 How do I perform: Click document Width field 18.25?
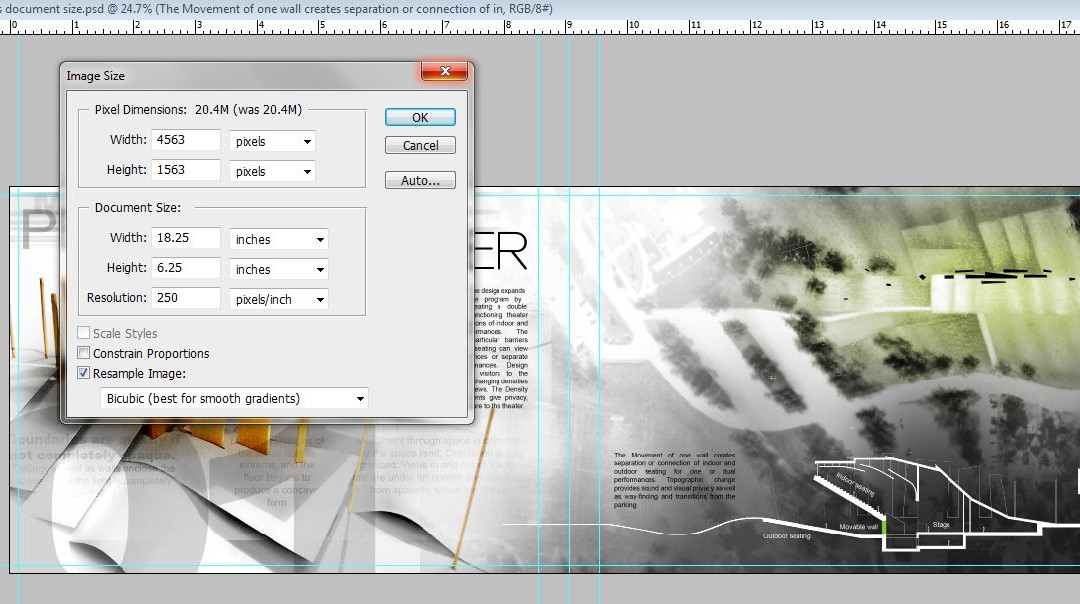pyautogui.click(x=186, y=238)
